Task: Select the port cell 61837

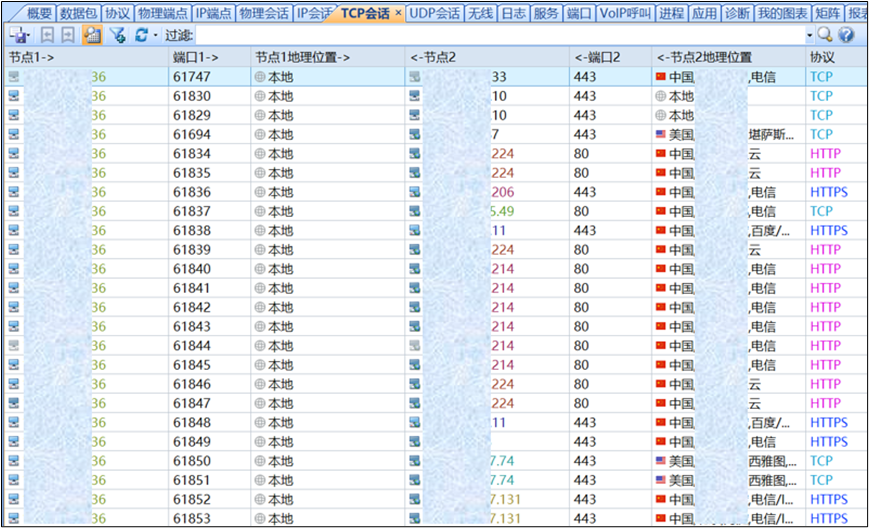Action: click(209, 211)
